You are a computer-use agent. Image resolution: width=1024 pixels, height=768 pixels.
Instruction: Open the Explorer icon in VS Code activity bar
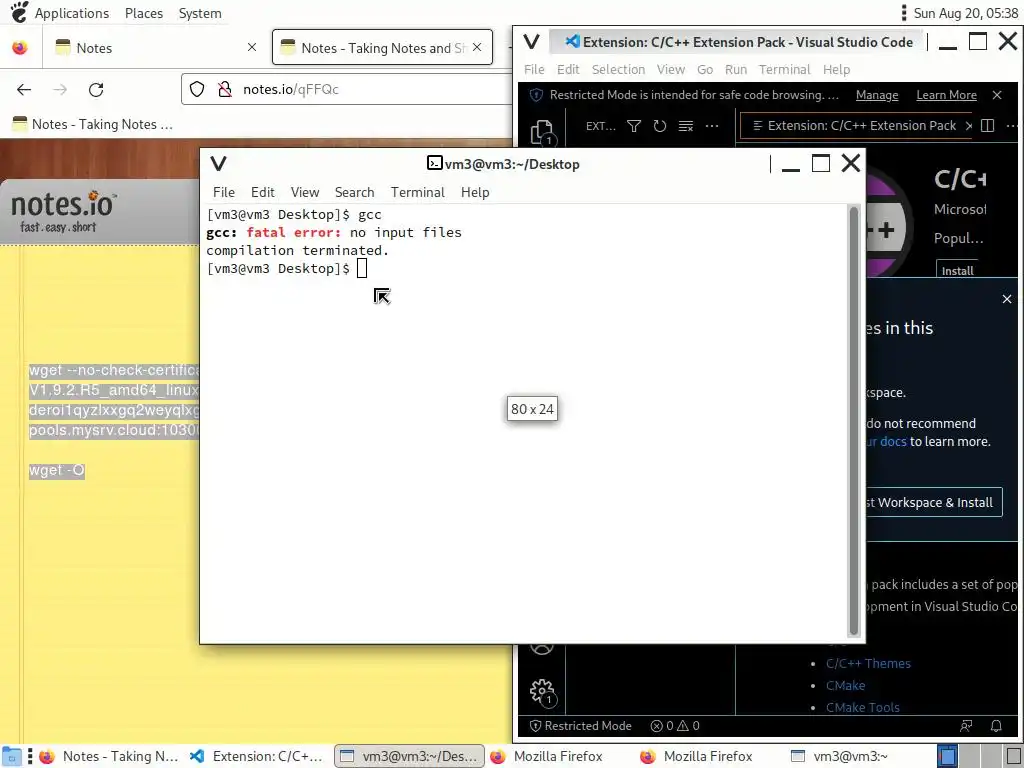click(542, 132)
